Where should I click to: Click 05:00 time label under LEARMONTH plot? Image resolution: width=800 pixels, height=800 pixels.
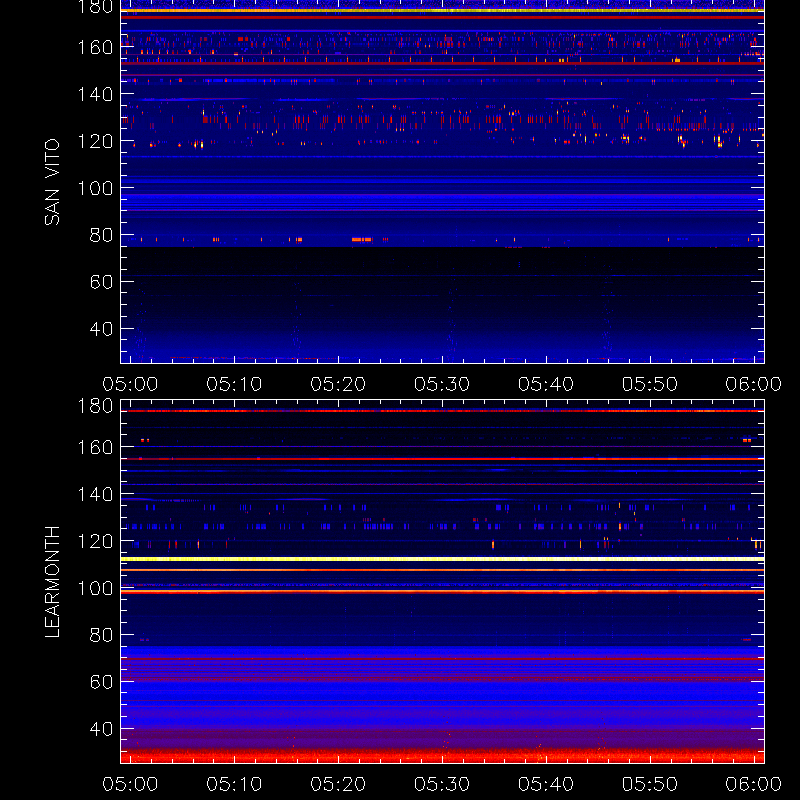tap(130, 784)
